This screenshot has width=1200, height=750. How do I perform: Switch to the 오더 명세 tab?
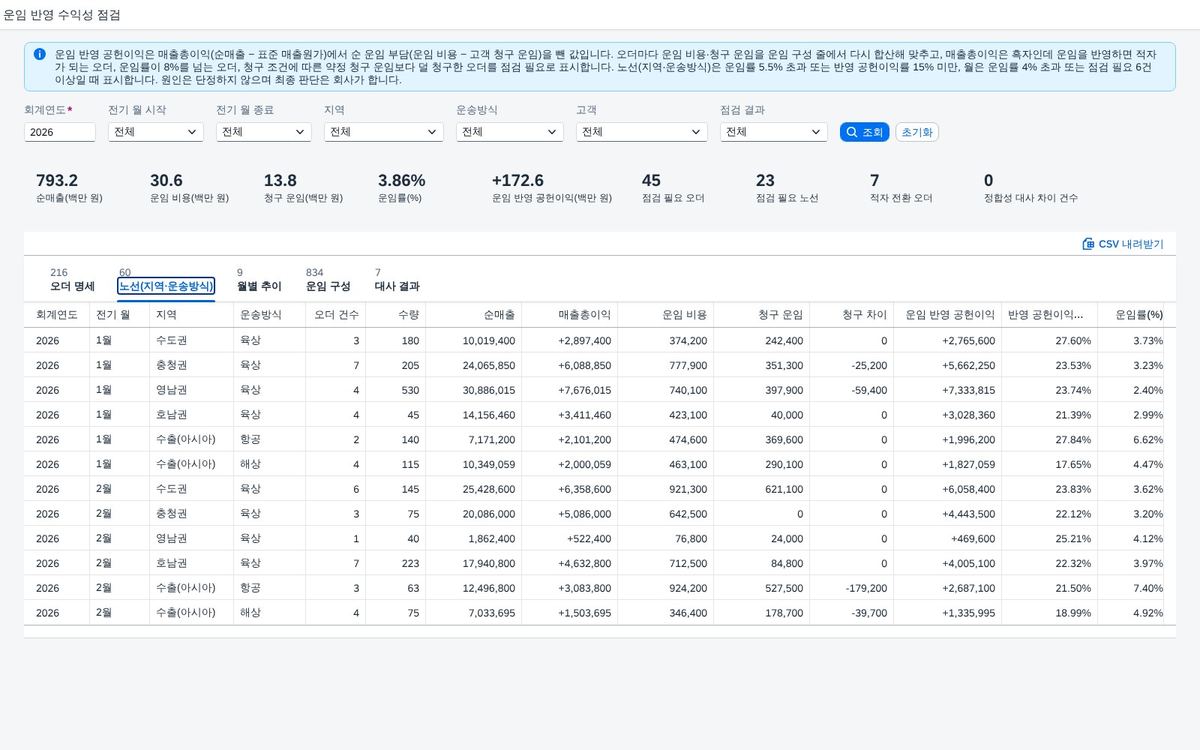point(72,280)
